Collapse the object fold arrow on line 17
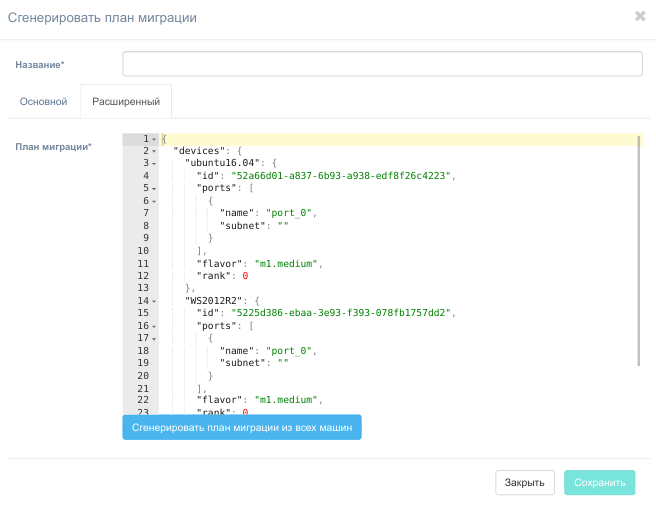The height and width of the screenshot is (523, 656). pos(154,338)
